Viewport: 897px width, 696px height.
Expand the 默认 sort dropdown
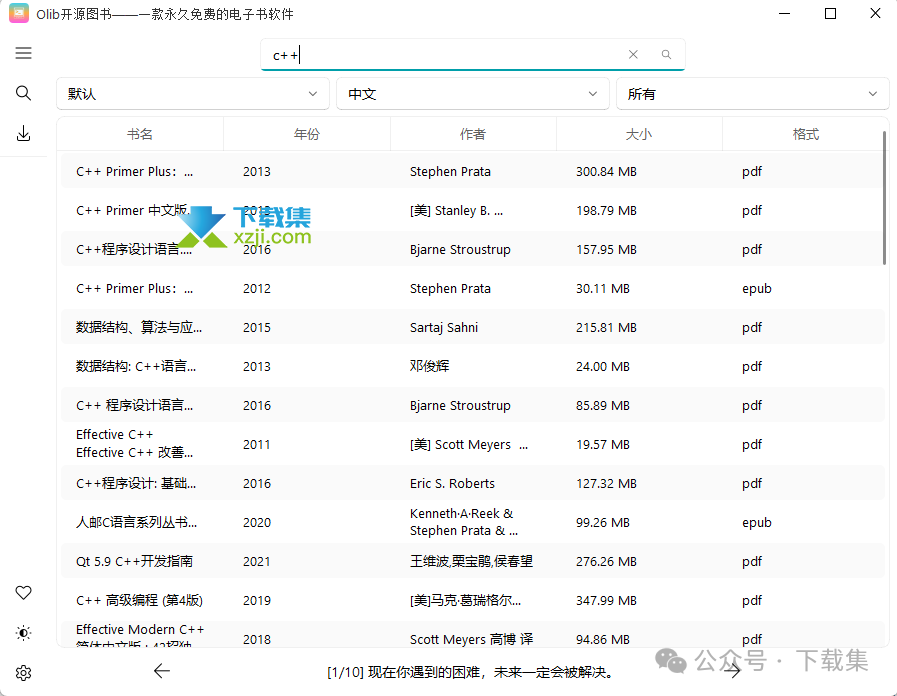click(193, 94)
